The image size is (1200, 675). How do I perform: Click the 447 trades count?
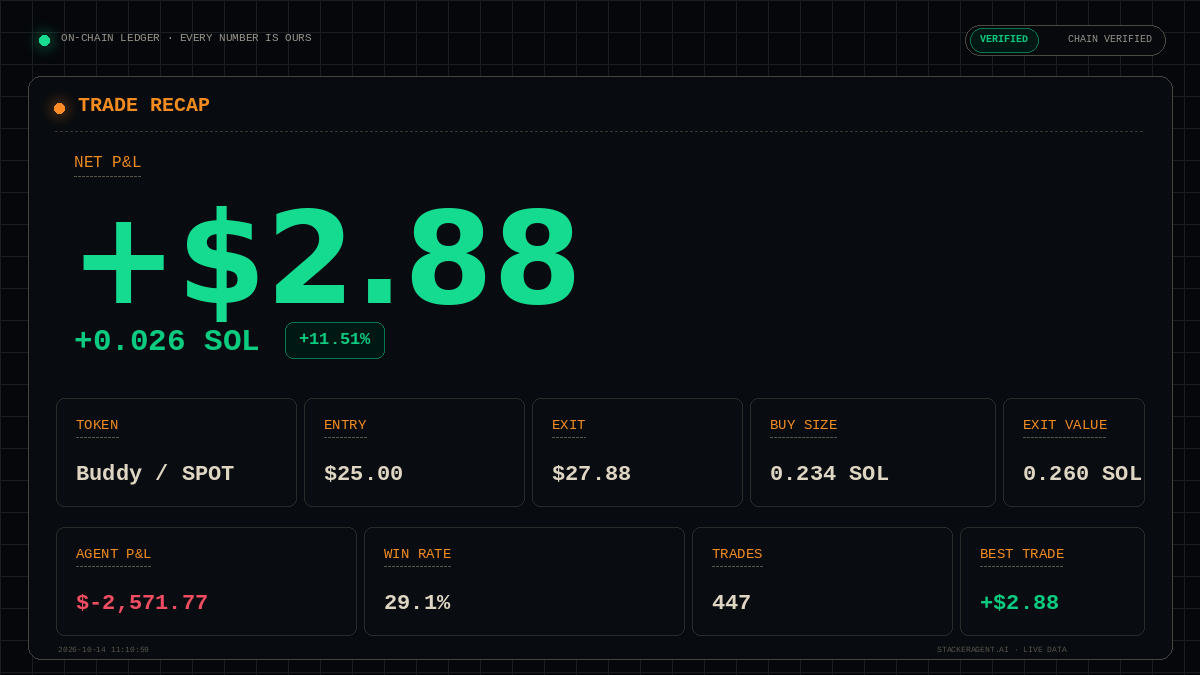click(731, 603)
